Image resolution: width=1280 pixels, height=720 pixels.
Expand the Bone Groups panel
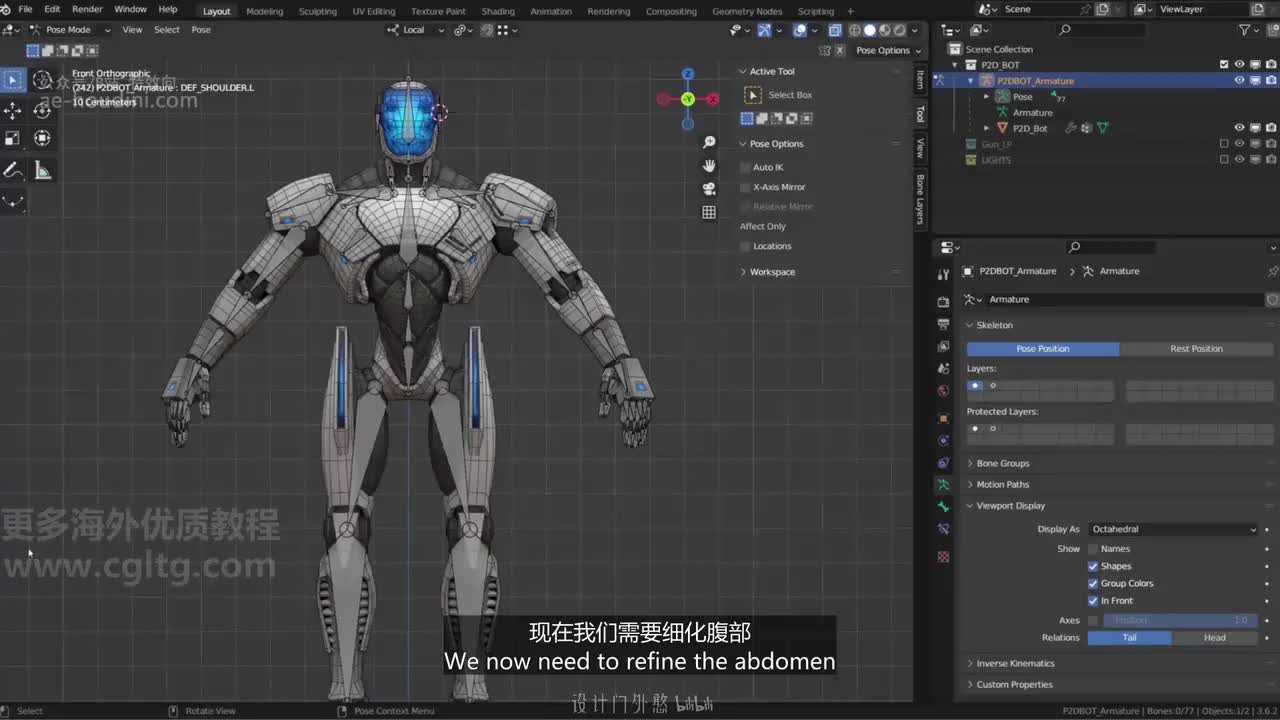pyautogui.click(x=1002, y=463)
